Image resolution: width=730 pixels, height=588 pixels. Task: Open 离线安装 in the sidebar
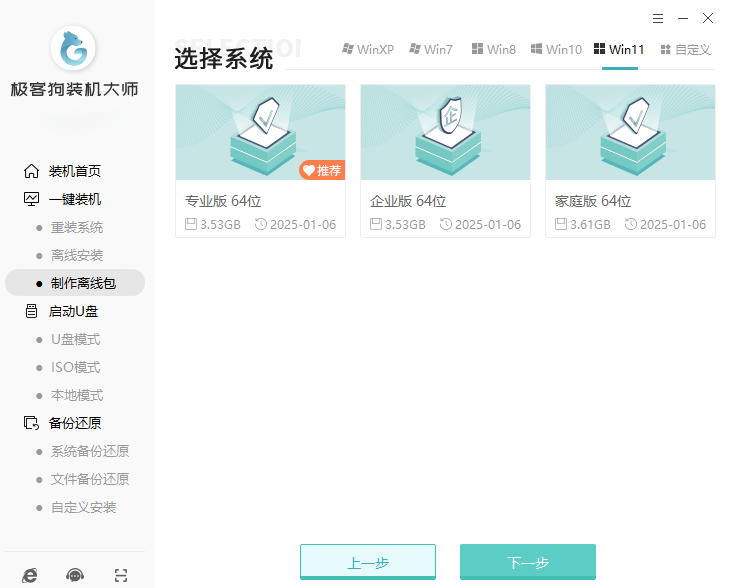77,255
